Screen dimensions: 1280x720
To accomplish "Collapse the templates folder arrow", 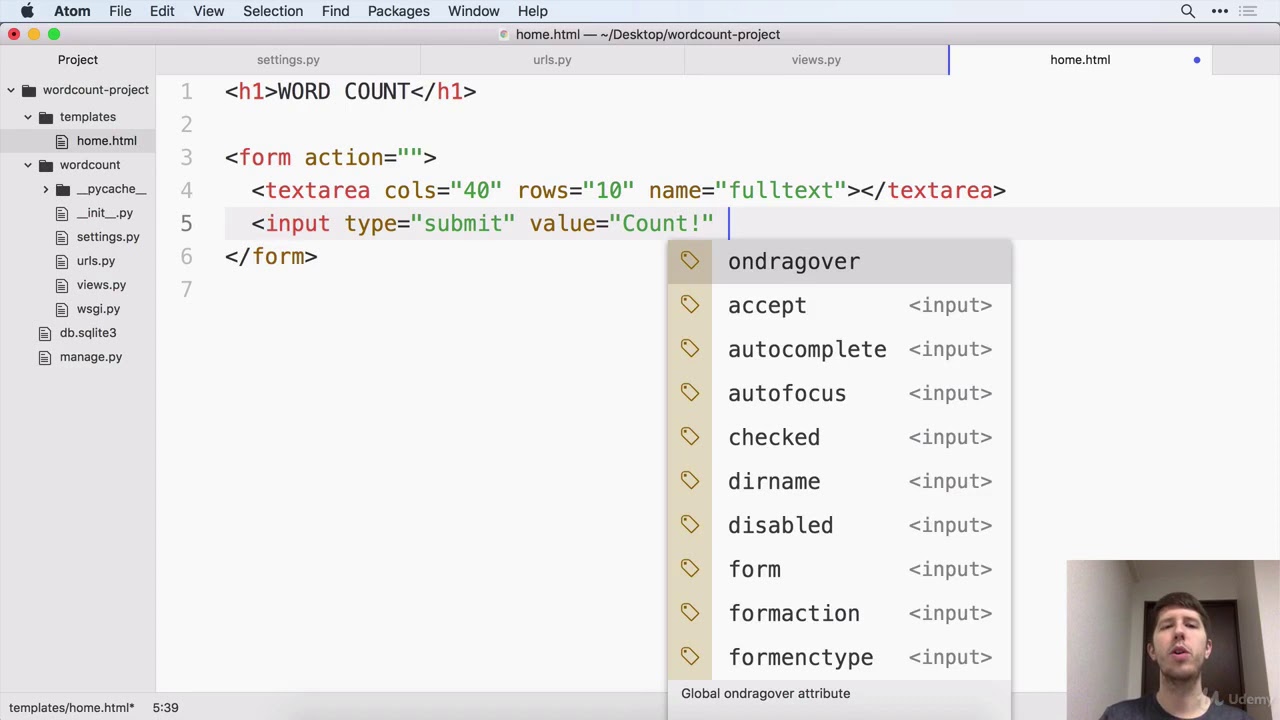I will (28, 117).
